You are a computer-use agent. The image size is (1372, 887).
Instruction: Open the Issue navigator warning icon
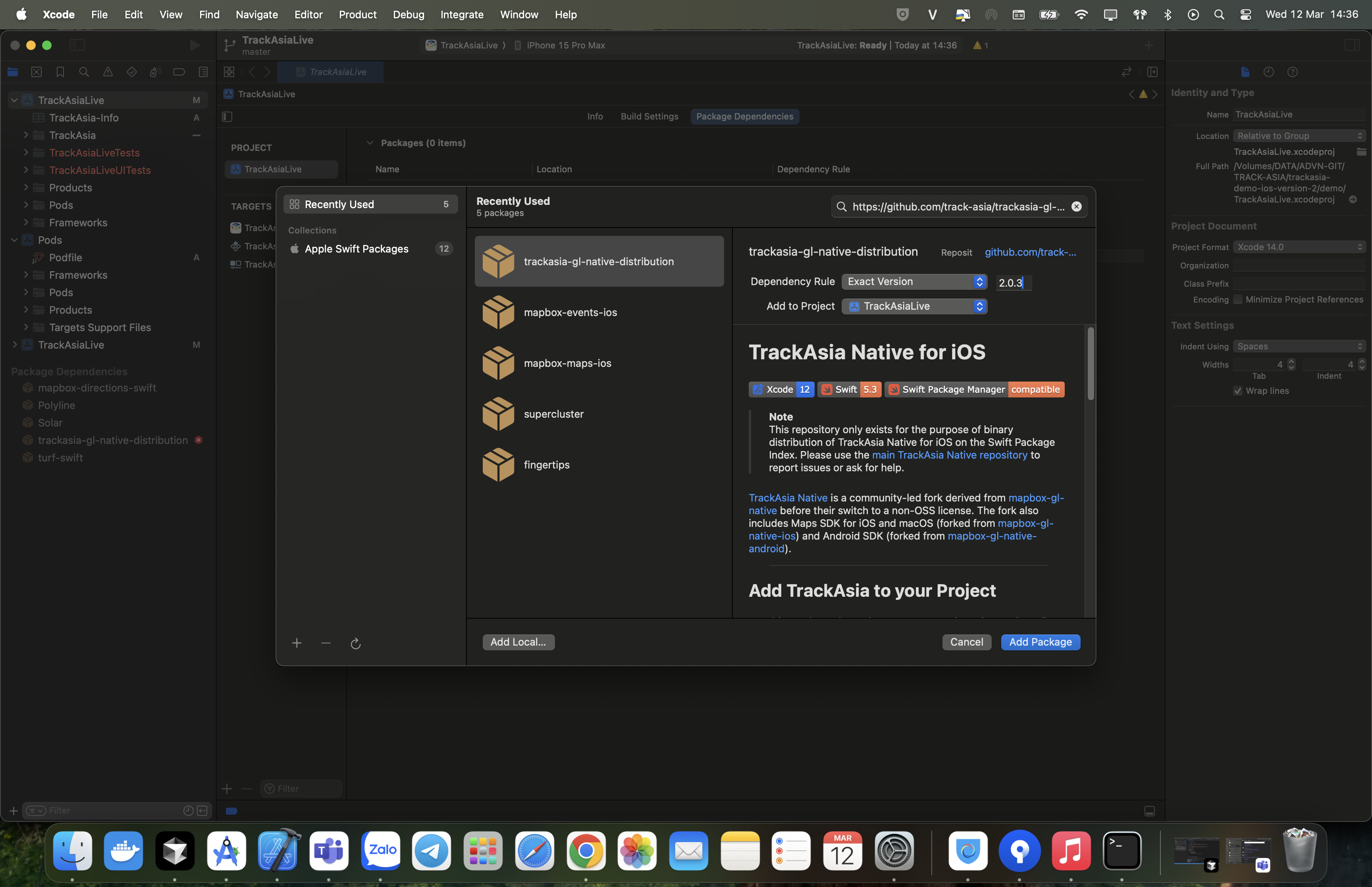click(x=108, y=72)
